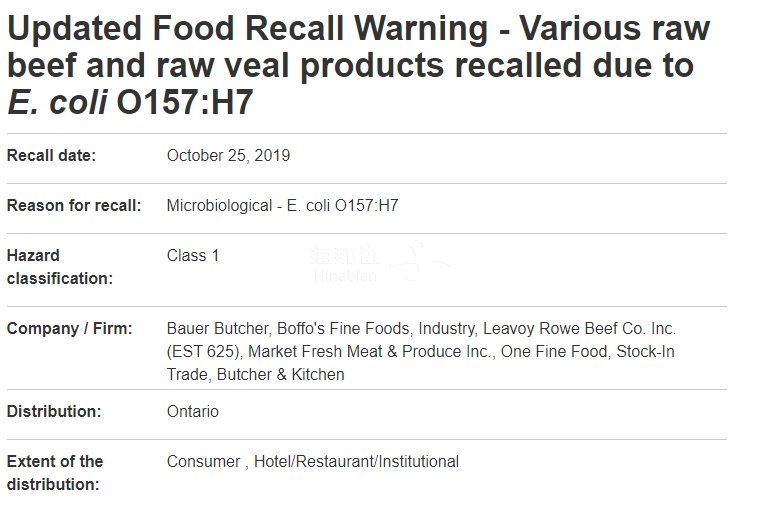Click Hotel/Restaurant/Institutional text
This screenshot has width=765, height=525.
pyautogui.click(x=356, y=461)
